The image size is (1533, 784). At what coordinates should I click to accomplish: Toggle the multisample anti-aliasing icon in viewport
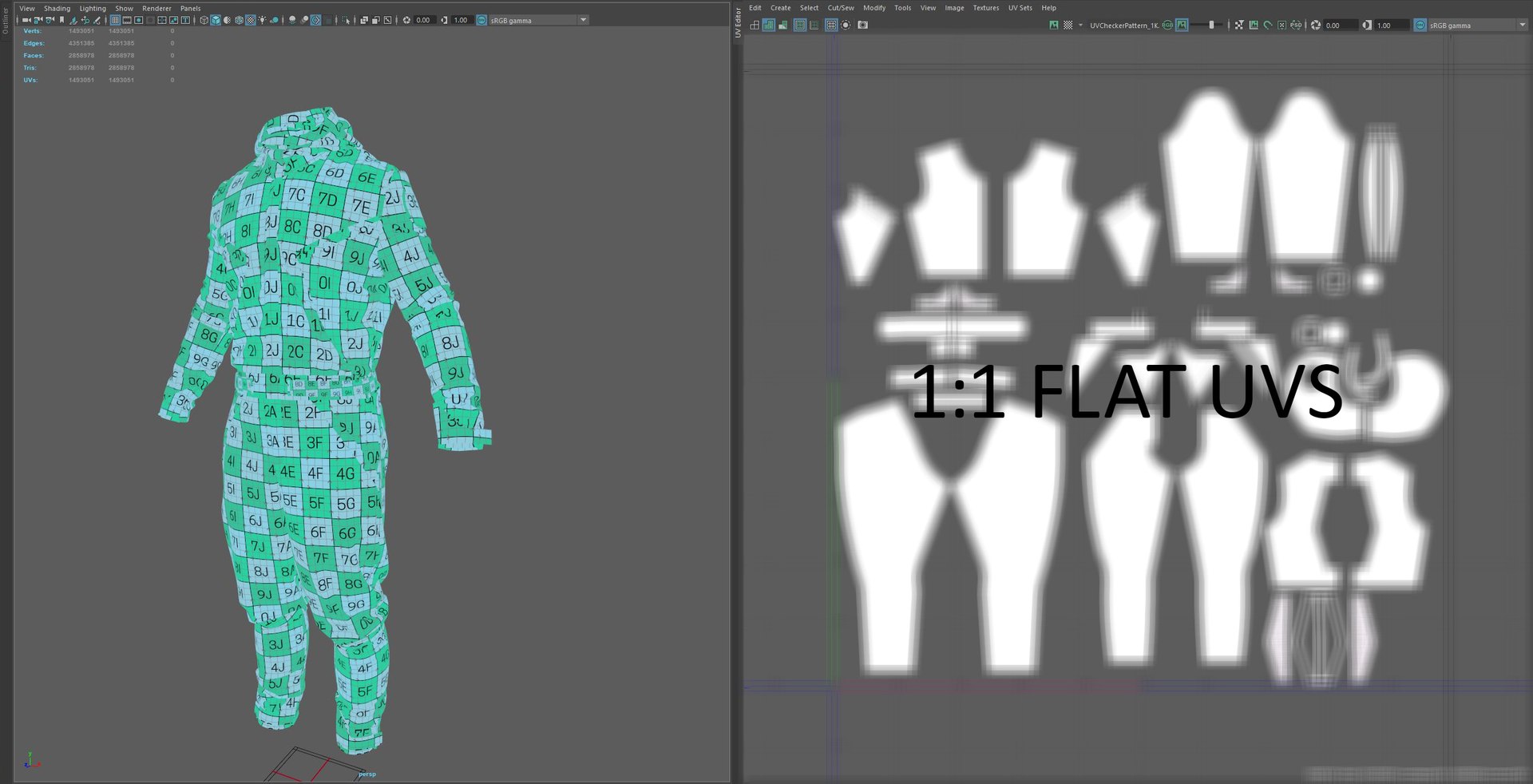pyautogui.click(x=315, y=20)
